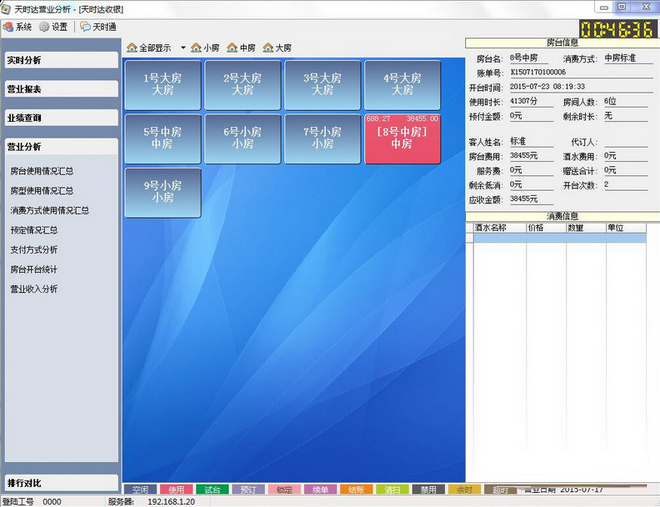Click the house icon for 大房 filter
660x507 pixels.
click(x=268, y=48)
